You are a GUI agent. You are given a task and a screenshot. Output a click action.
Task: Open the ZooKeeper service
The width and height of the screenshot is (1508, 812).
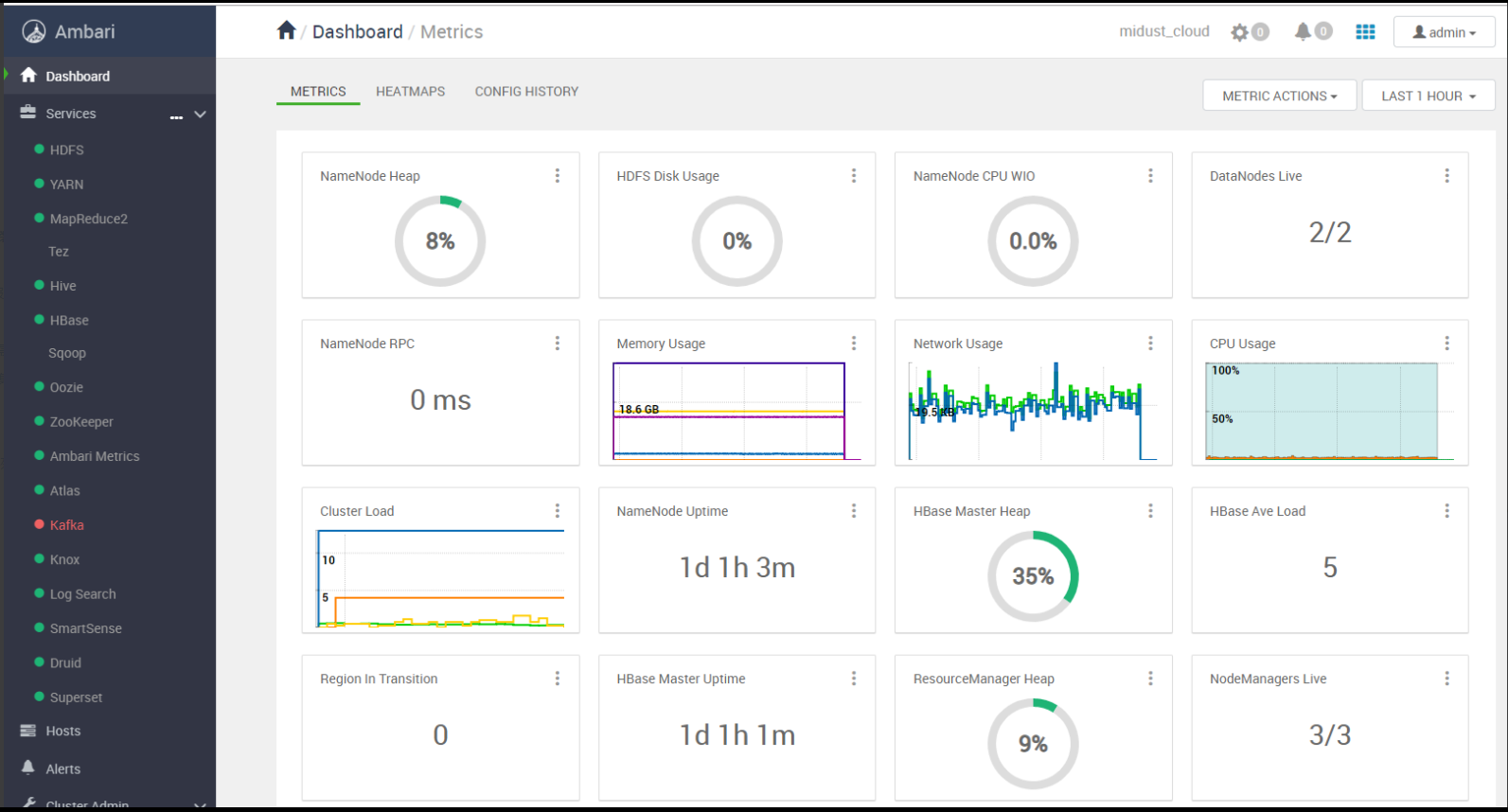pyautogui.click(x=81, y=422)
